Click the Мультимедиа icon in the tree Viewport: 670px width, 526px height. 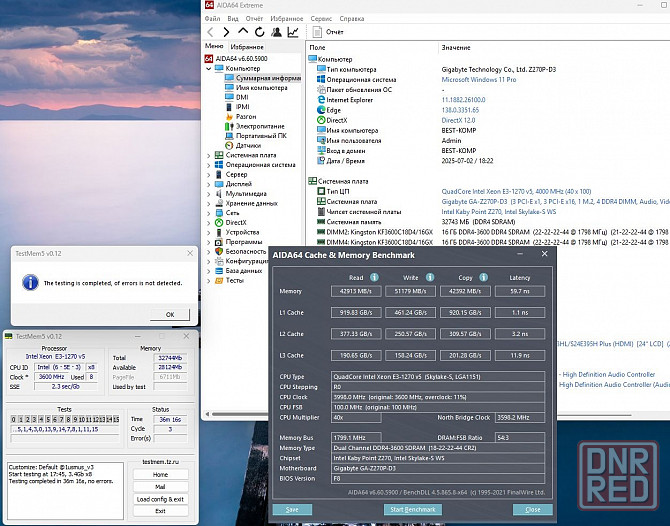tap(219, 194)
